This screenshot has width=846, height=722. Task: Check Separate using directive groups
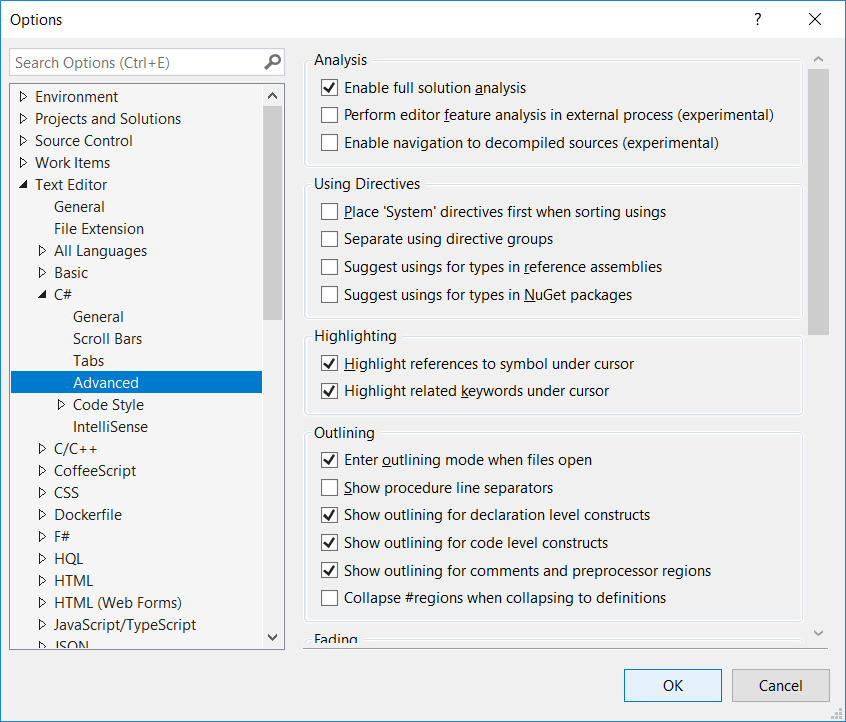(x=329, y=239)
